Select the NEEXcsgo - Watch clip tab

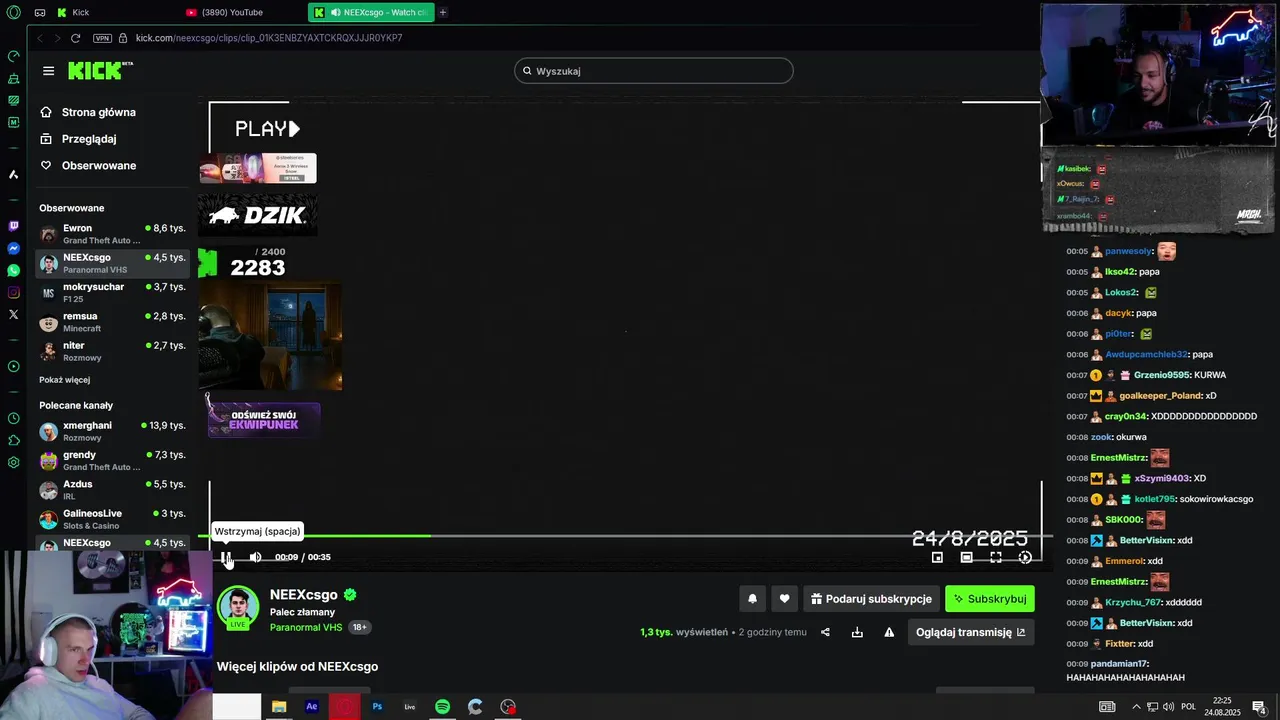371,12
